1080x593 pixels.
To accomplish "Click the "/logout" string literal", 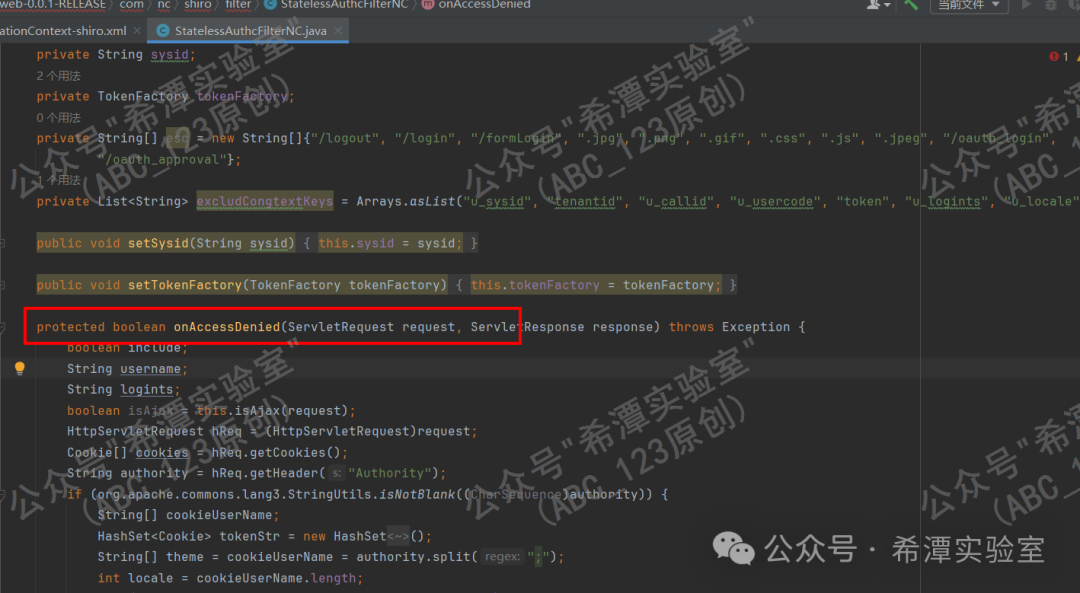I will pos(345,138).
